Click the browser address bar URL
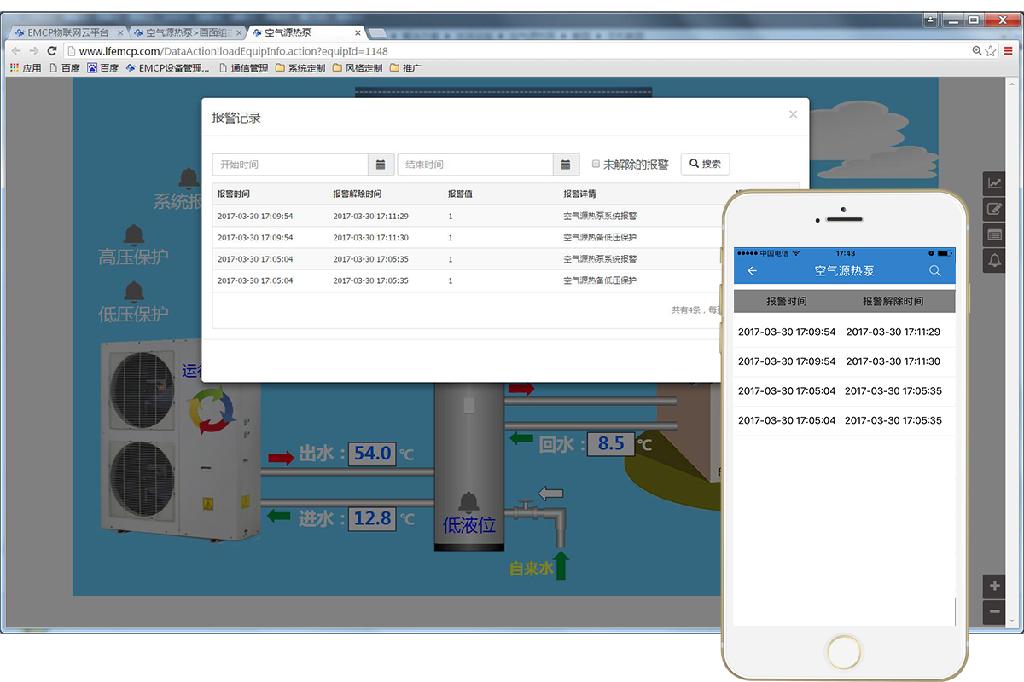Viewport: 1024px width, 682px height. pyautogui.click(x=232, y=51)
